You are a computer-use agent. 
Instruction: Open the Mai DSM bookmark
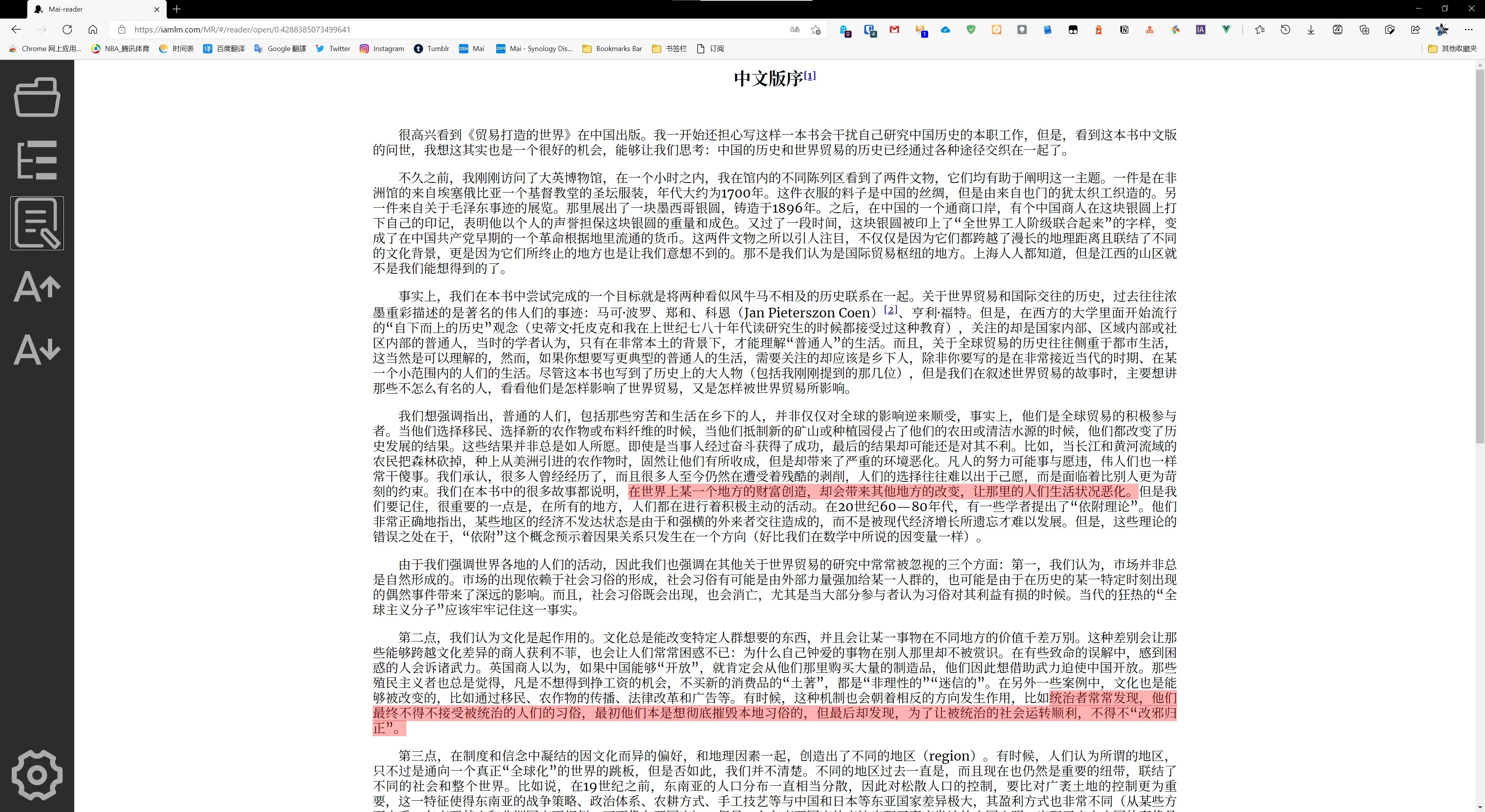(471, 48)
